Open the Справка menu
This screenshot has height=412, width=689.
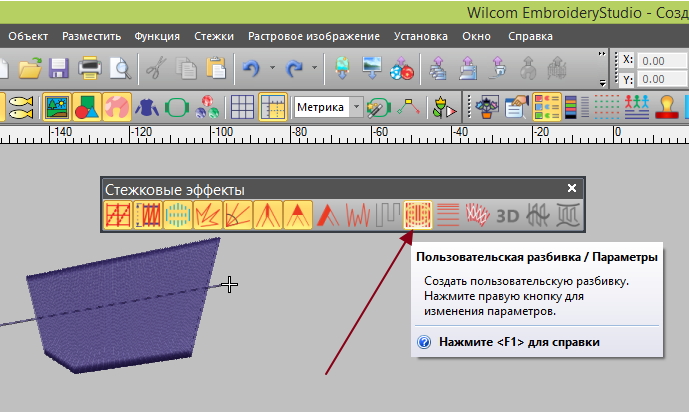(x=530, y=36)
